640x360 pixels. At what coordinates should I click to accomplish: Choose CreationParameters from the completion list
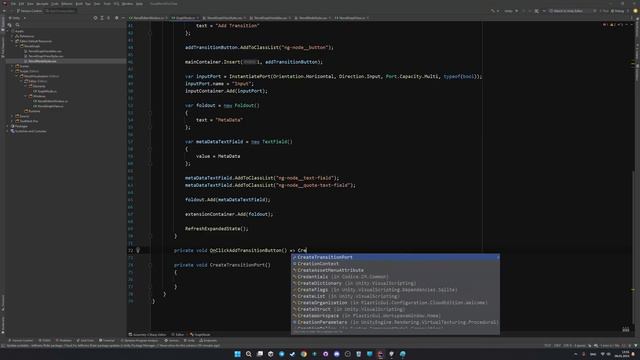coord(395,322)
